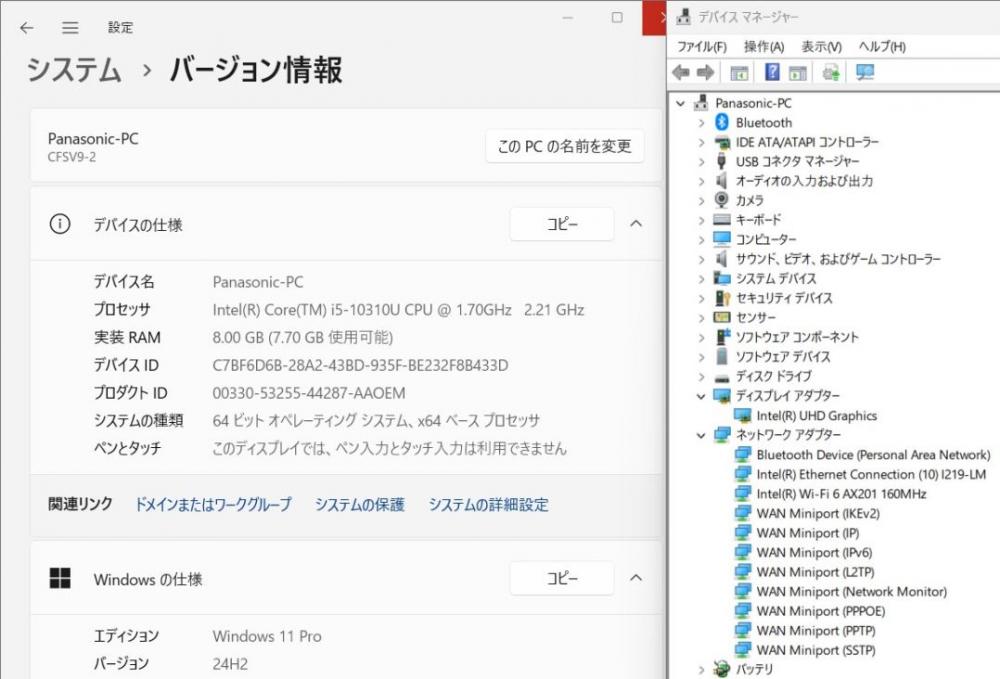Collapse the ディスプレイ アダプター category
The image size is (1000, 679).
coord(701,396)
